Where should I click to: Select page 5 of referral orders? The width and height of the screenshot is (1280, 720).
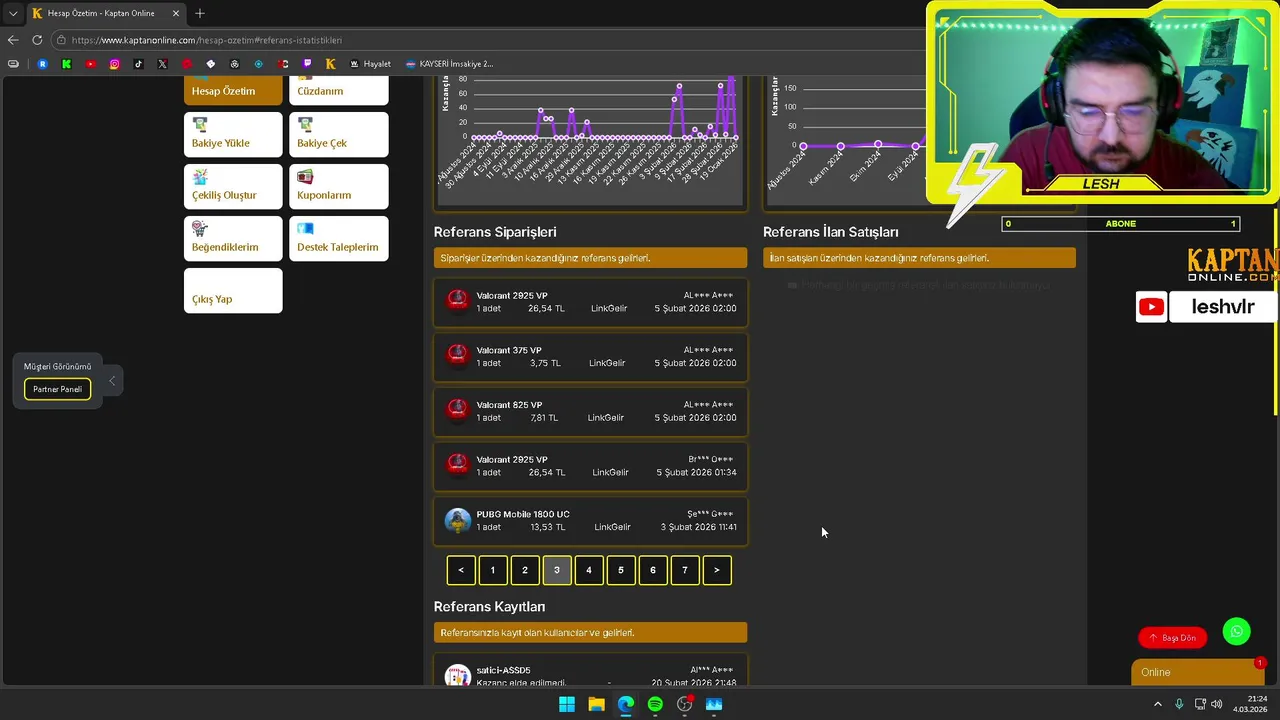pos(621,570)
